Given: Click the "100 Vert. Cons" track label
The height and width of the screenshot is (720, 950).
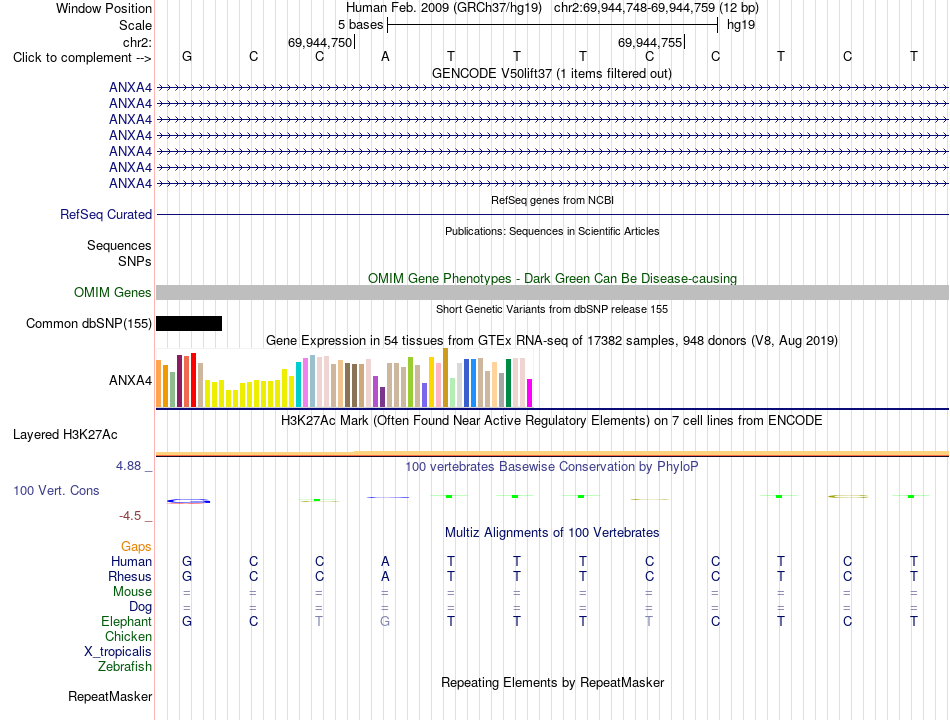Looking at the screenshot, I should 56,491.
